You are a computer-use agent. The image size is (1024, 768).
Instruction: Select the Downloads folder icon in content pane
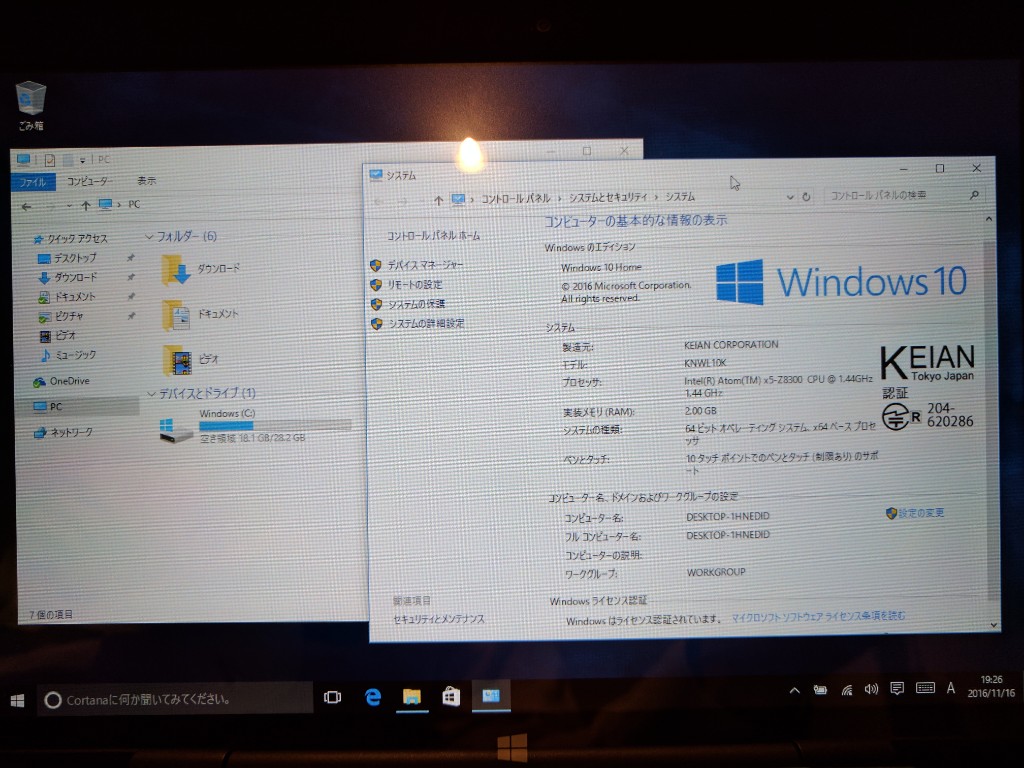(x=175, y=270)
